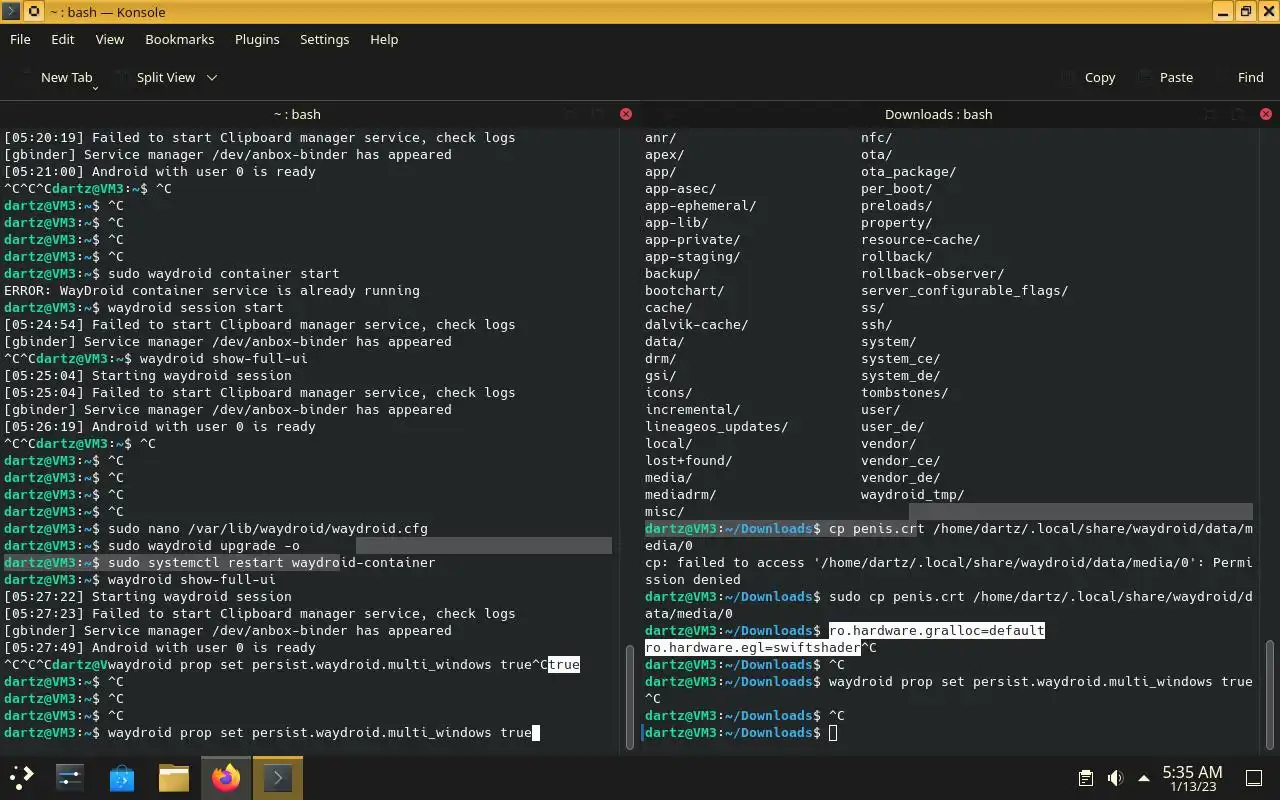1280x800 pixels.
Task: Expand the Split View chevron
Action: click(x=212, y=77)
